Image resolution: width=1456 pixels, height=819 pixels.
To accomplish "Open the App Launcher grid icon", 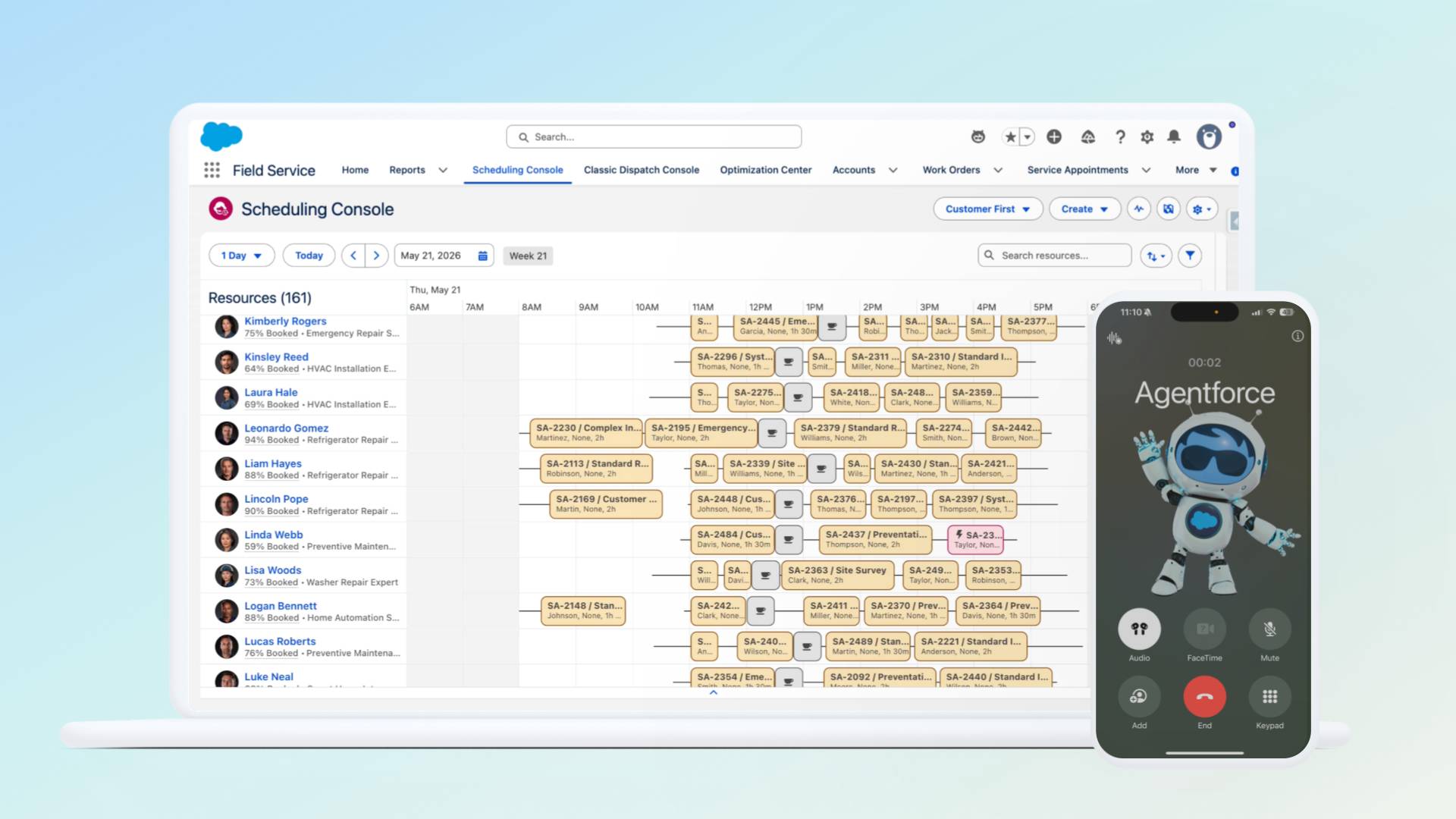I will pyautogui.click(x=212, y=170).
